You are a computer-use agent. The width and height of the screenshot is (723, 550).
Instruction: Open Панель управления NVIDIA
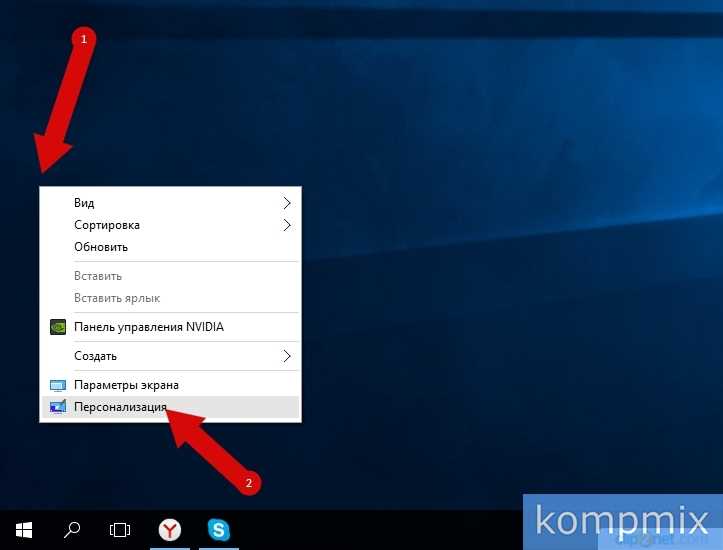pos(171,327)
